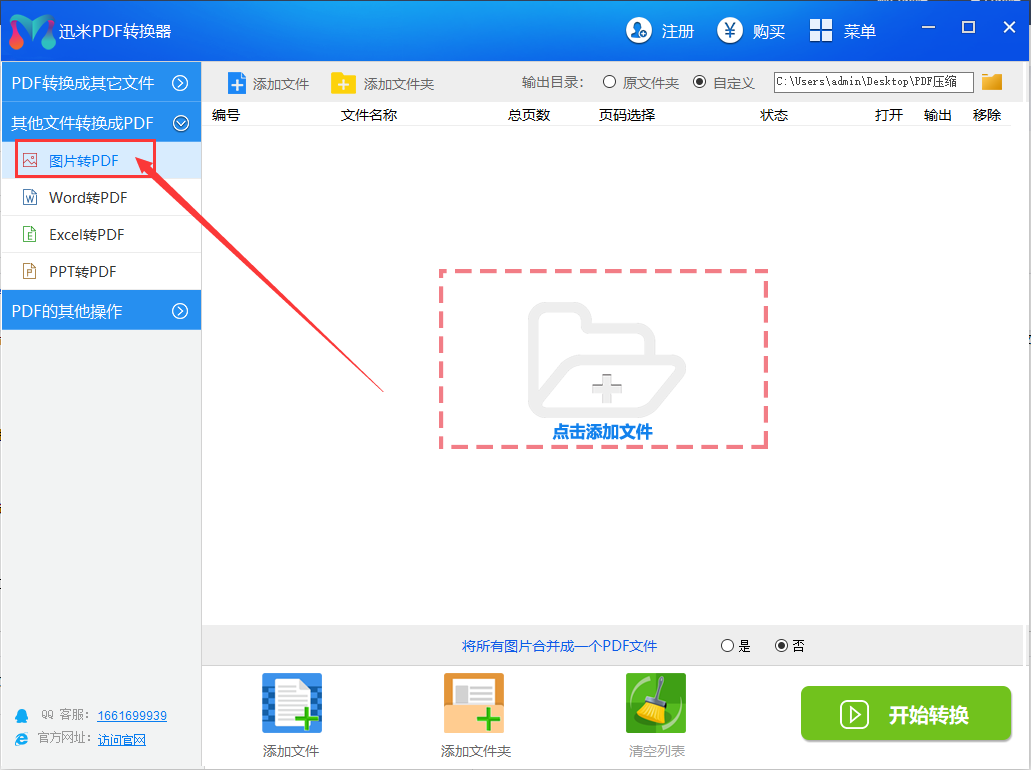Select Excel转PDF in the sidebar
The image size is (1031, 770).
point(87,235)
